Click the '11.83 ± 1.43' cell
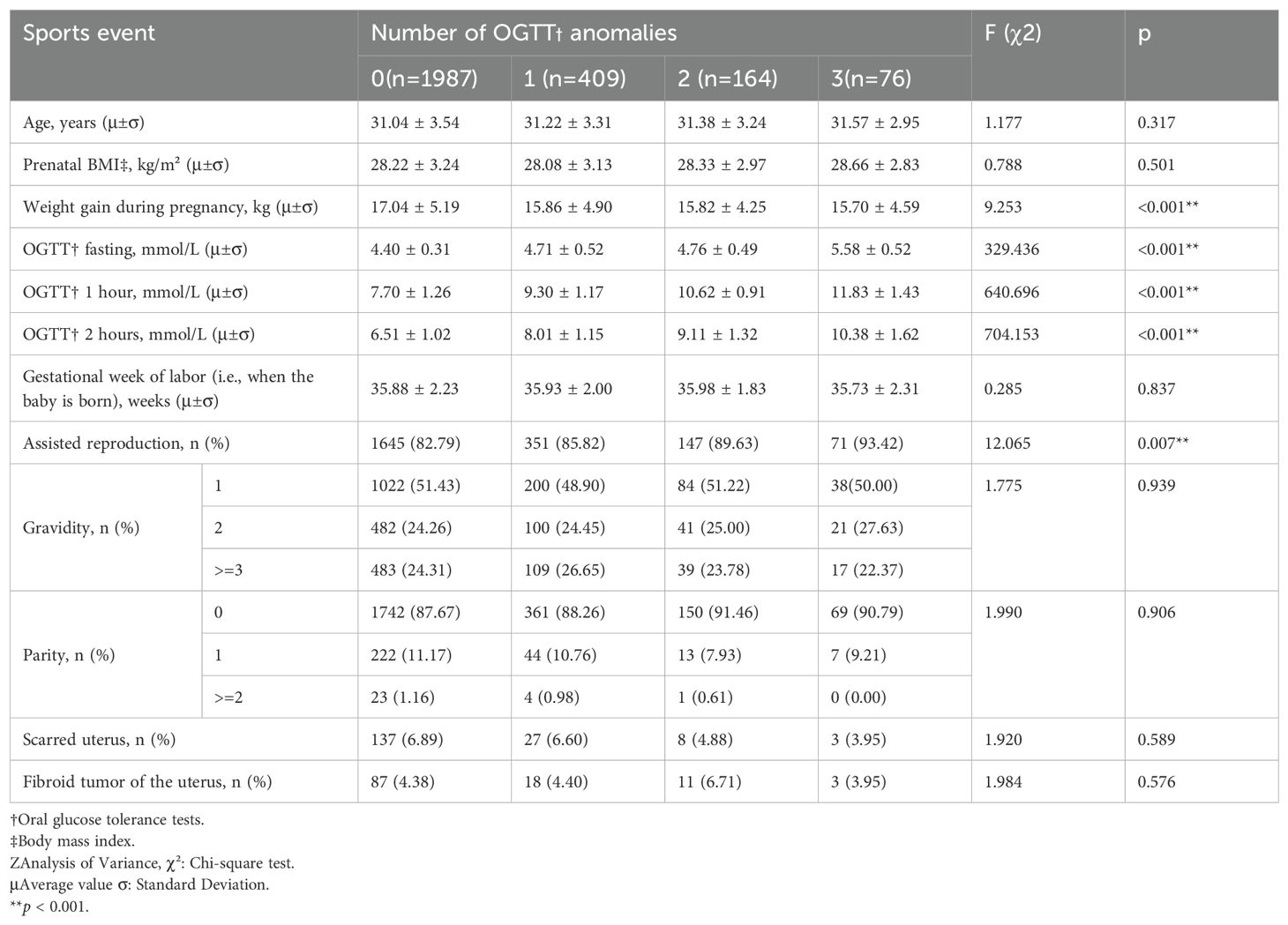 pyautogui.click(x=874, y=292)
